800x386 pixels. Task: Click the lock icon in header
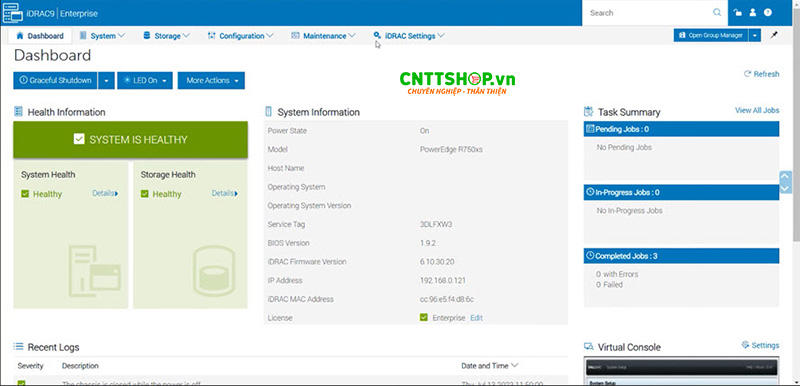point(738,13)
